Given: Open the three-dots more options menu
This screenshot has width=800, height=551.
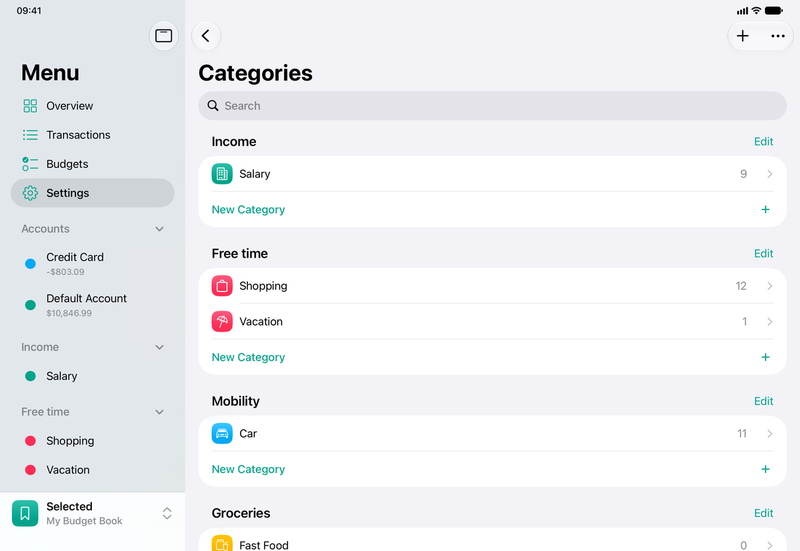Looking at the screenshot, I should [778, 36].
